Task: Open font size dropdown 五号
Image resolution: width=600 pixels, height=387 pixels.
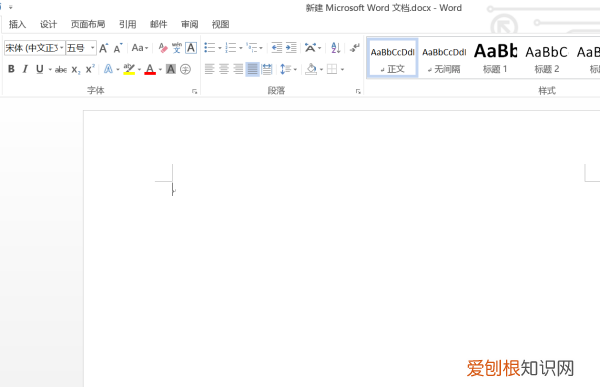Action: pyautogui.click(x=81, y=48)
